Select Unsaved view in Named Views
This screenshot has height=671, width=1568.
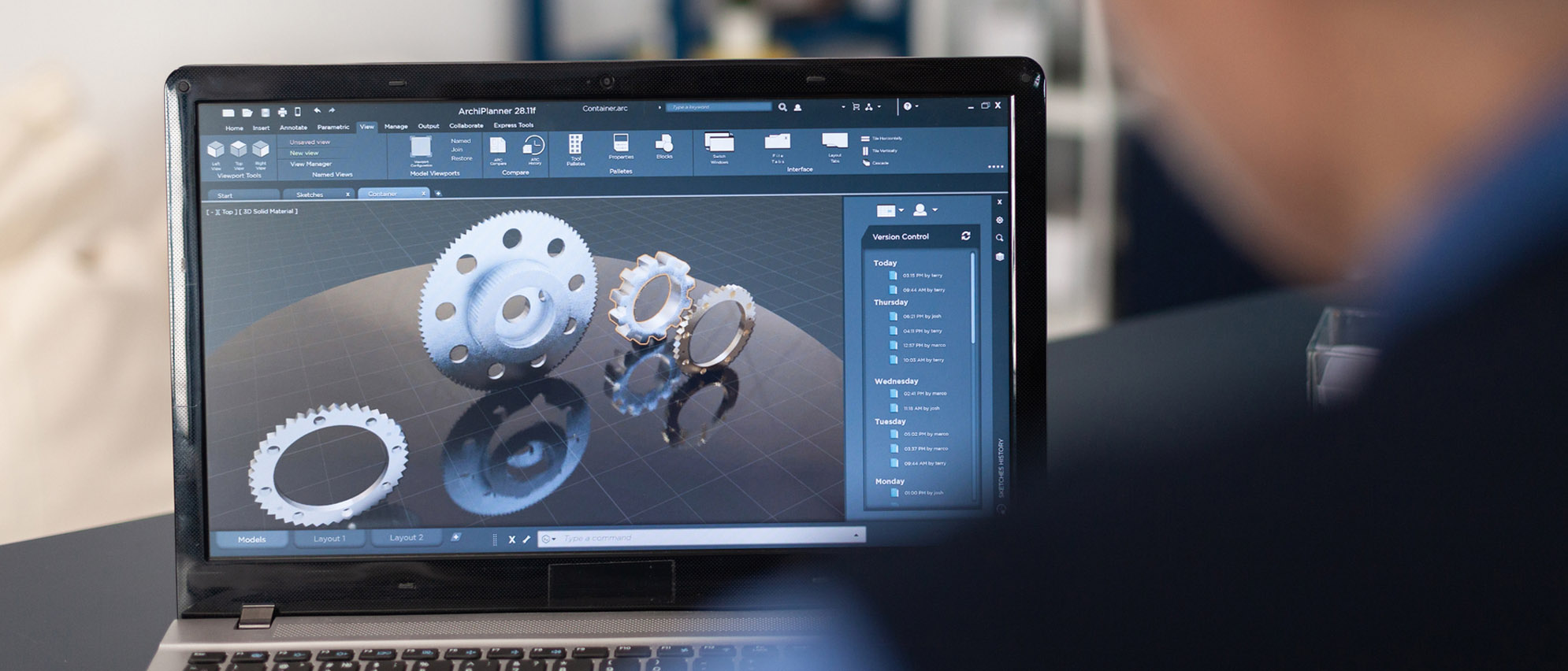click(x=310, y=143)
